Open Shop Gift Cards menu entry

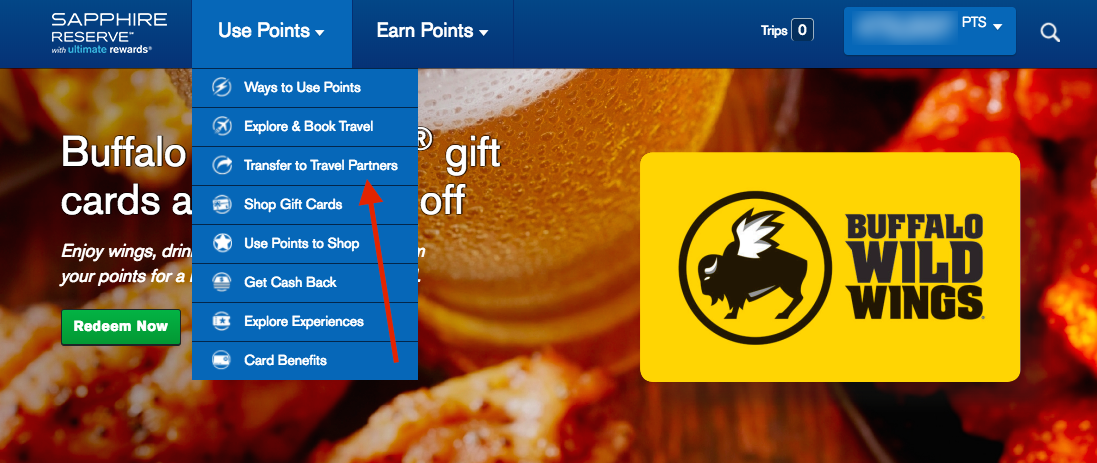pyautogui.click(x=305, y=204)
